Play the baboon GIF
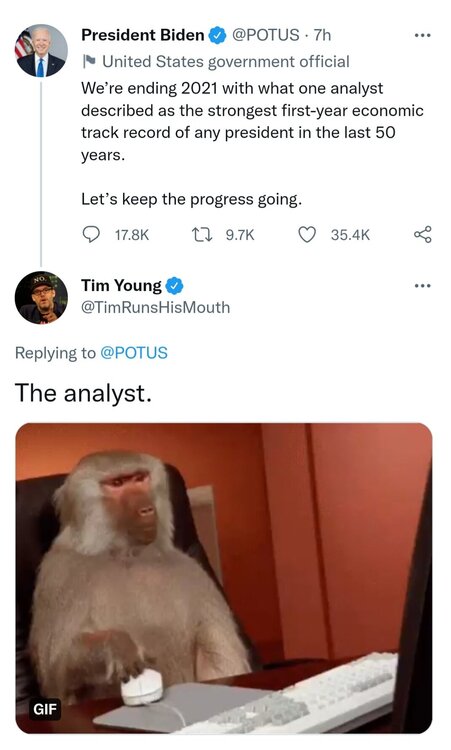This screenshot has width=451, height=750. (224, 578)
